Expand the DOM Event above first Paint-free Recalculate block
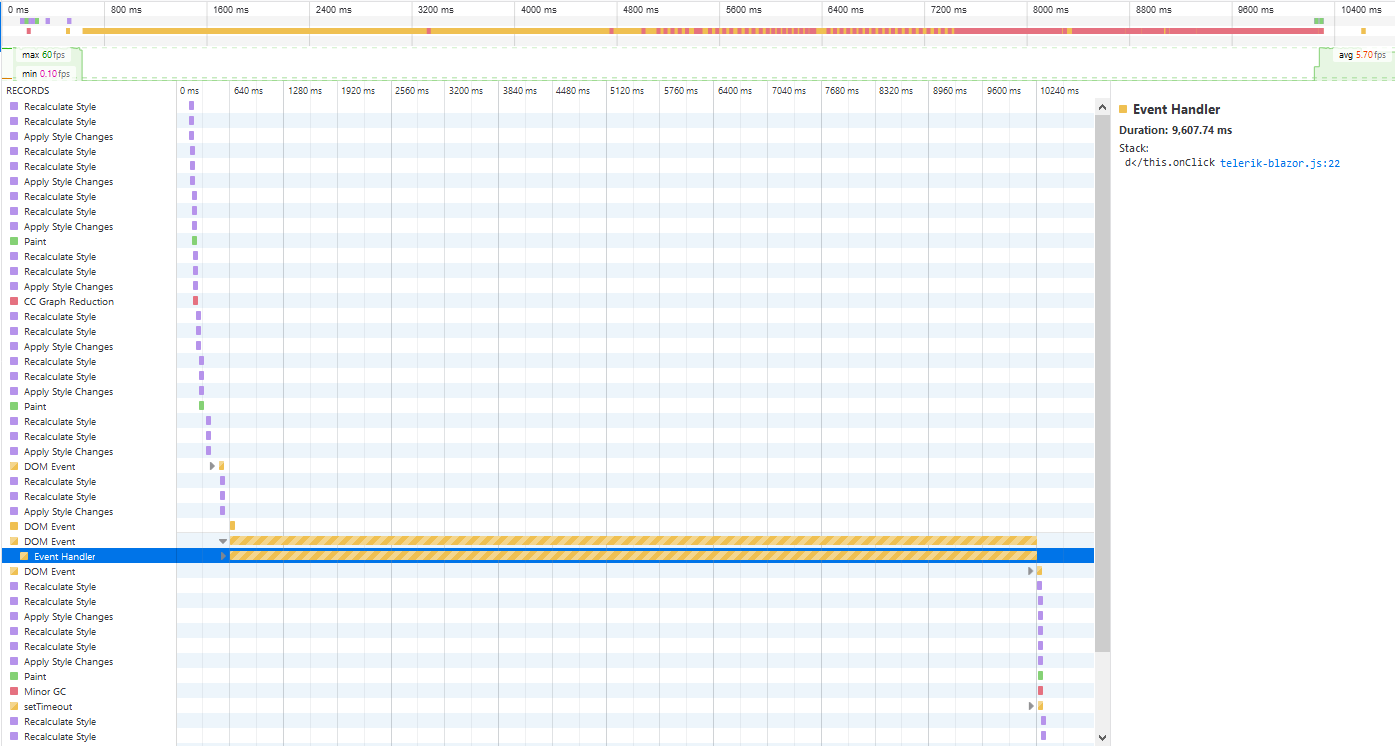Image resolution: width=1395 pixels, height=746 pixels. (212, 467)
